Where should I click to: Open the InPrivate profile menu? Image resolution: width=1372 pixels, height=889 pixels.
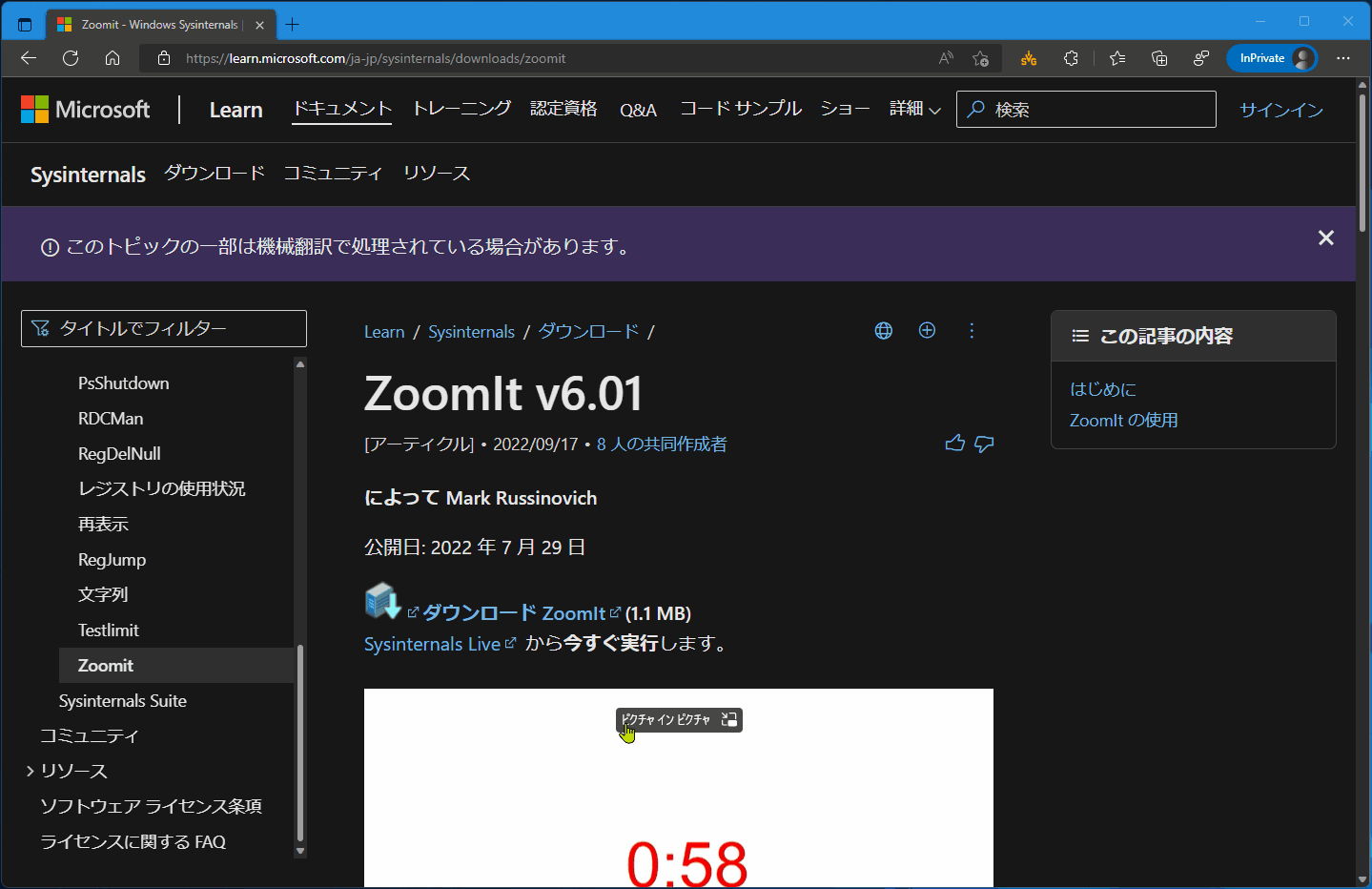(x=1272, y=58)
